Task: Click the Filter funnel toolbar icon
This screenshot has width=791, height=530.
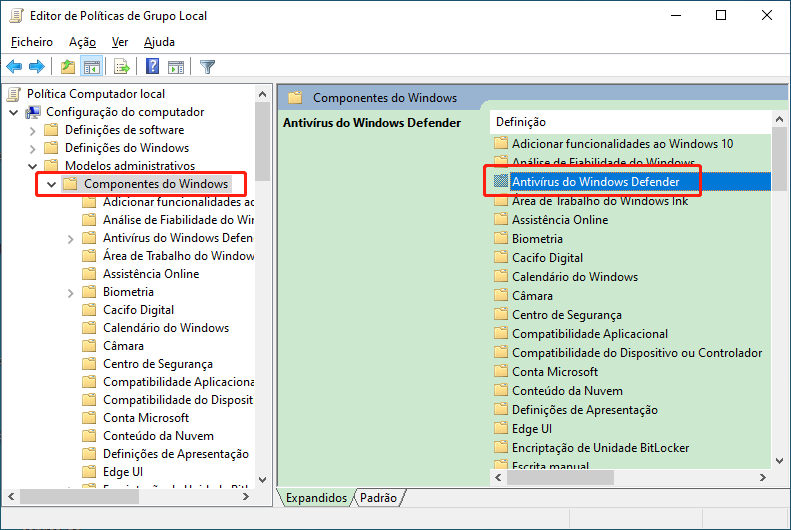Action: click(207, 66)
